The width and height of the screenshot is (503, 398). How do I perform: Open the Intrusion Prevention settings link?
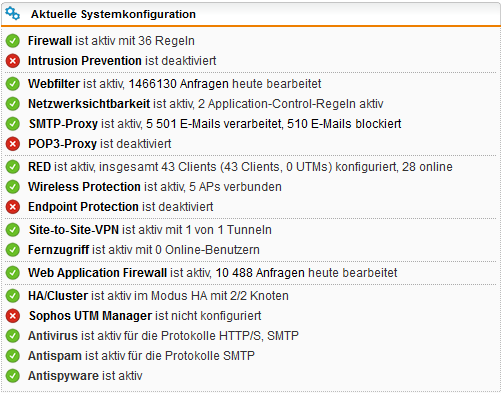[85, 61]
